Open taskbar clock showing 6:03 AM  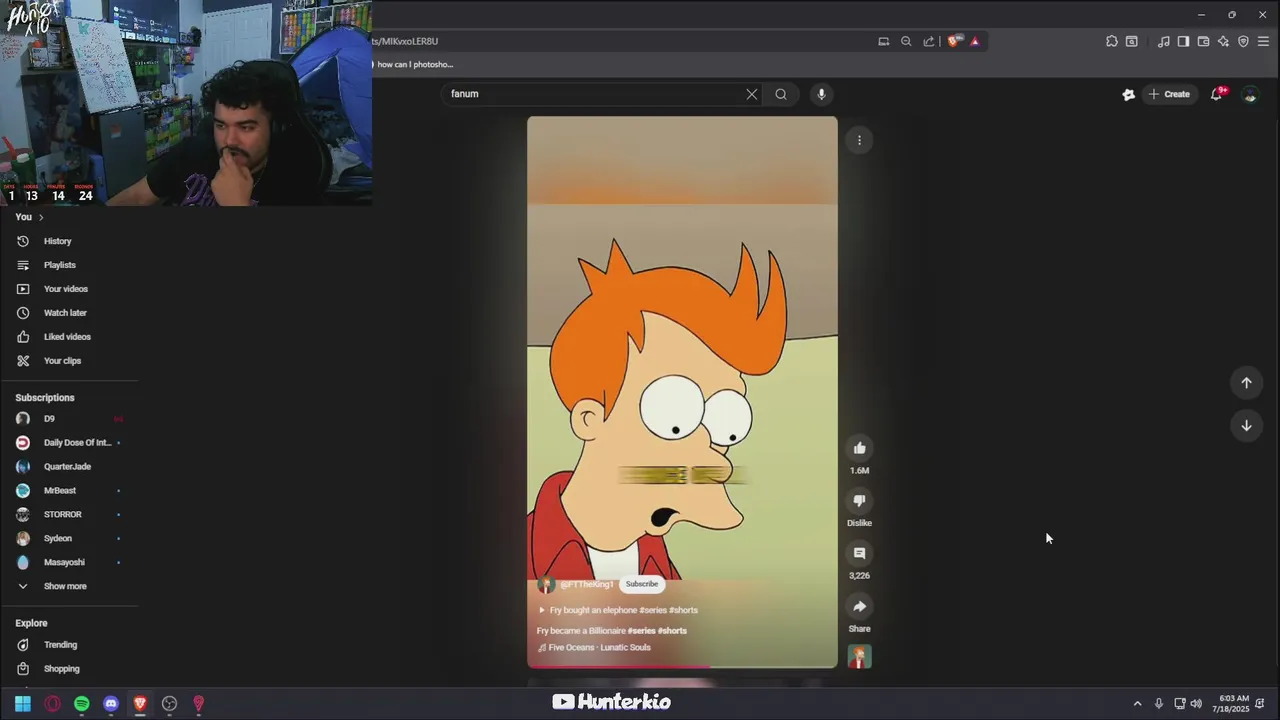(1233, 704)
